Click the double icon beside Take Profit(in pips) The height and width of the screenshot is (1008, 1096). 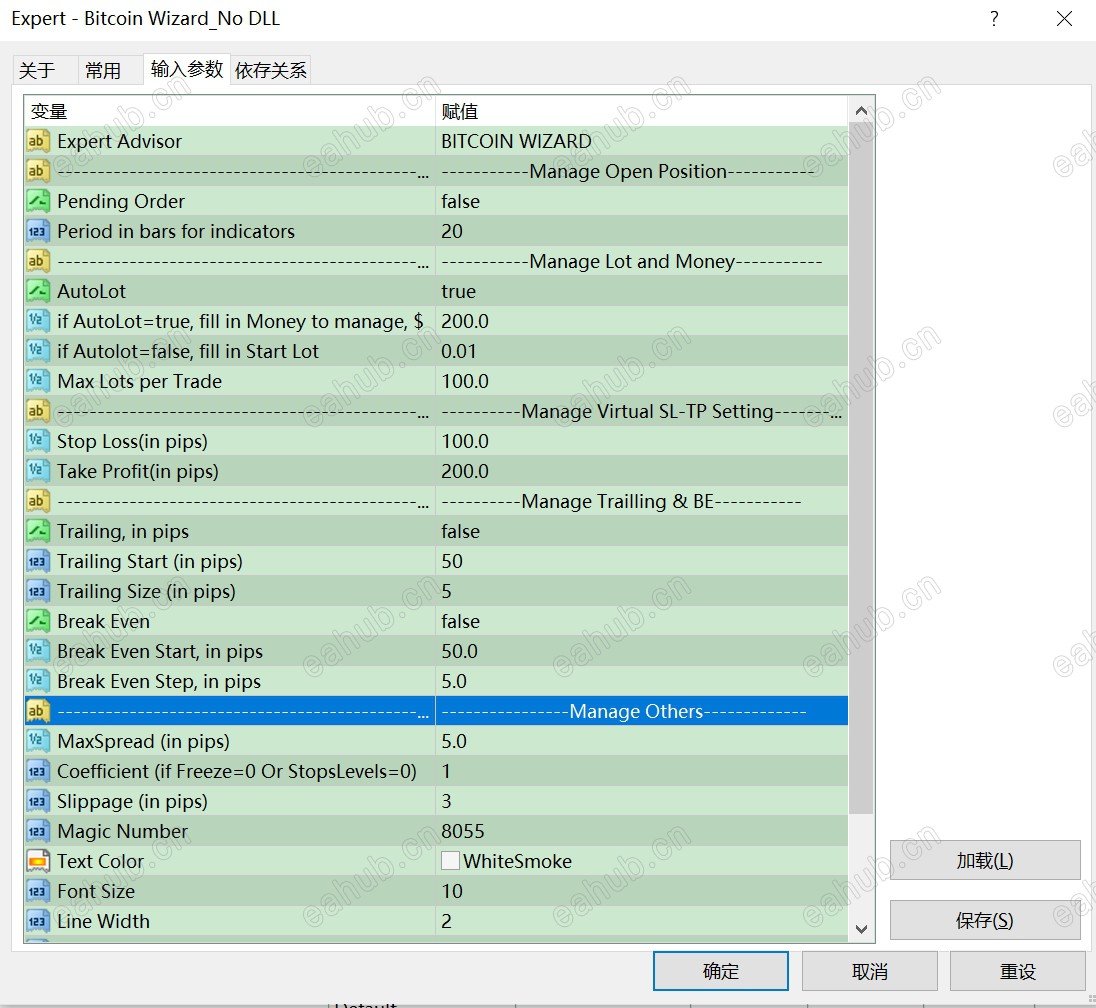coord(38,472)
